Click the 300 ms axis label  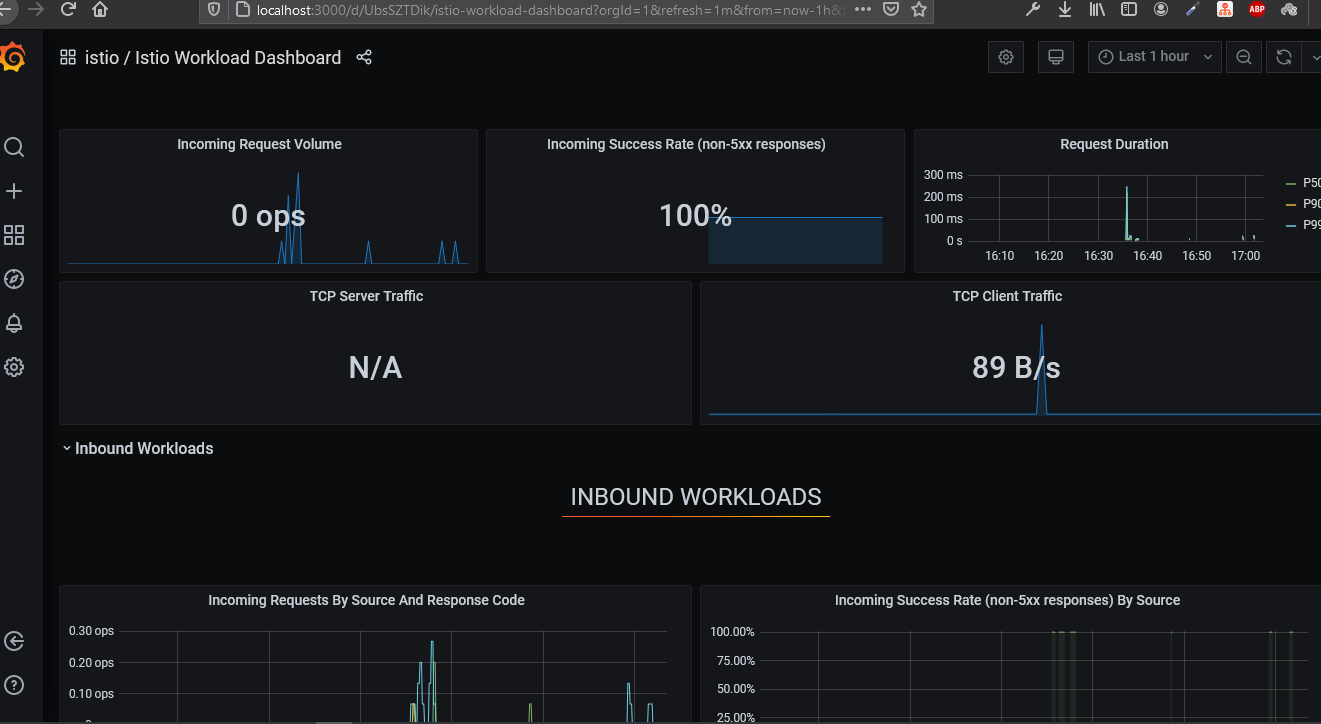tap(943, 175)
